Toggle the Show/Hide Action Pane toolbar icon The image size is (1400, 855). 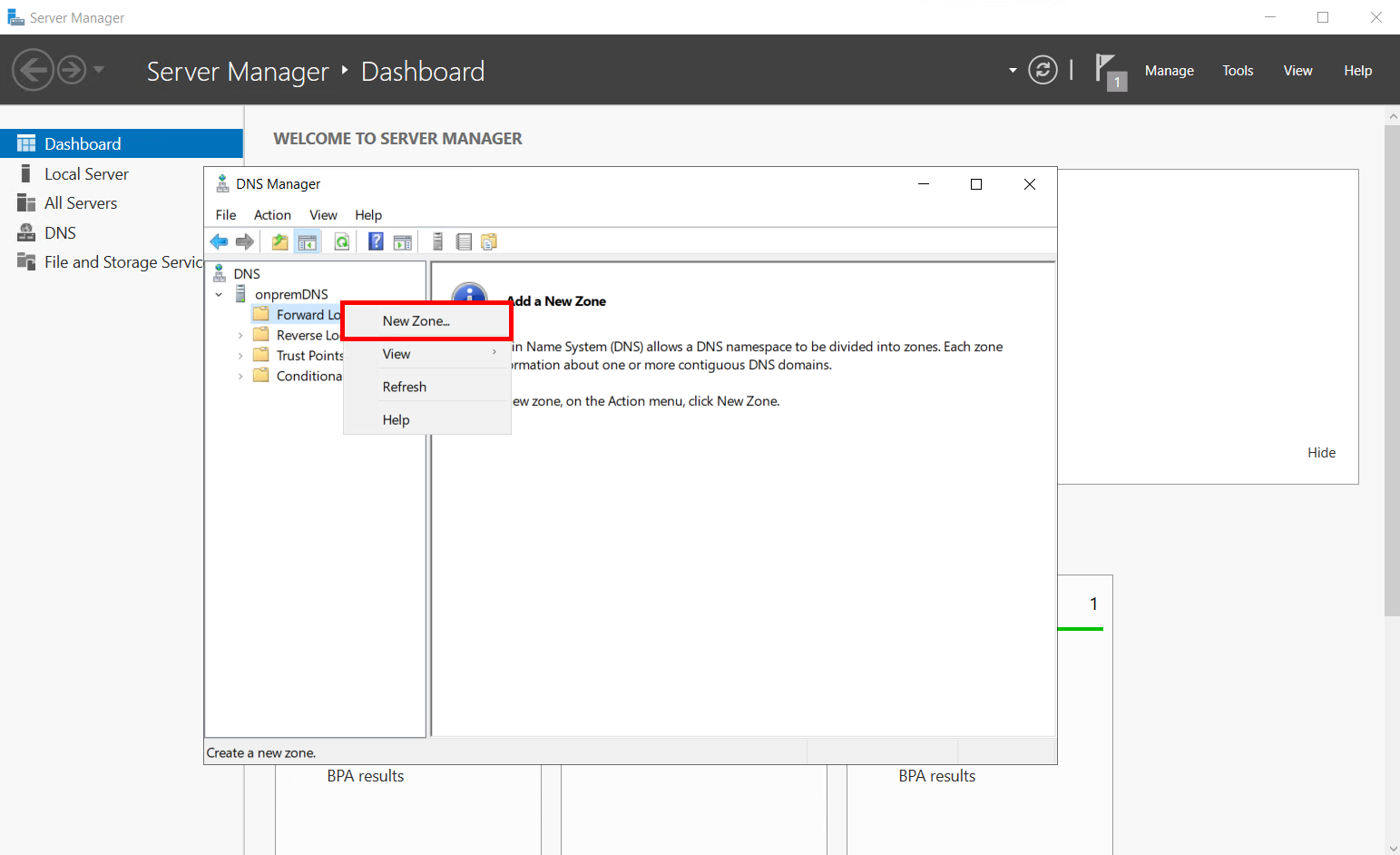403,241
